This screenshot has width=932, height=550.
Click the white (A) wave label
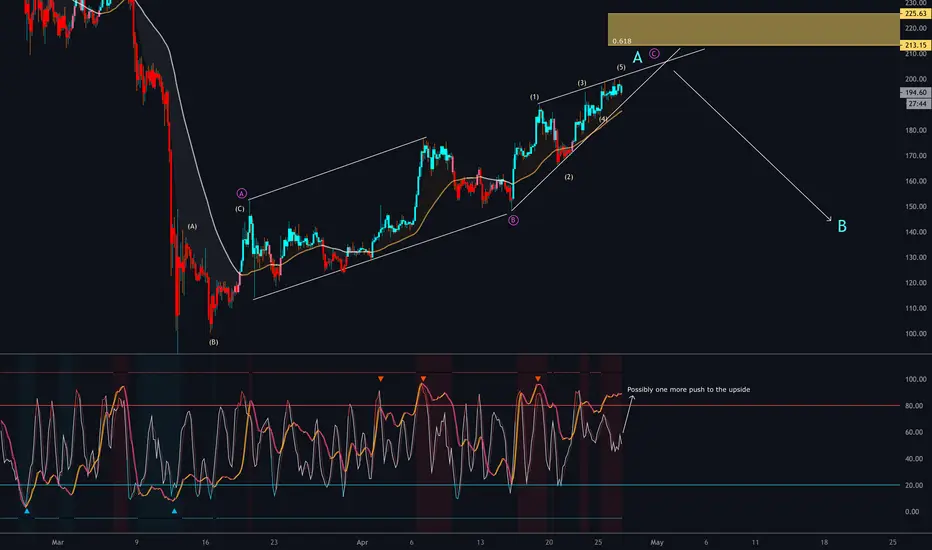pos(192,227)
